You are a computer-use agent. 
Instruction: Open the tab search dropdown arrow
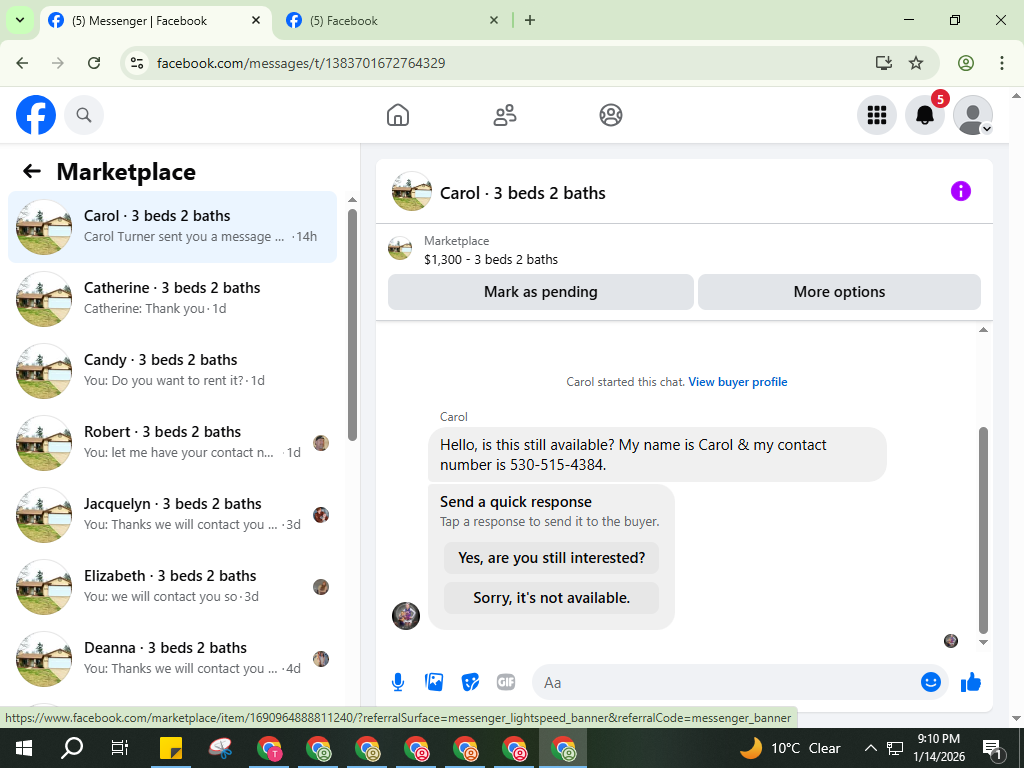(x=20, y=20)
